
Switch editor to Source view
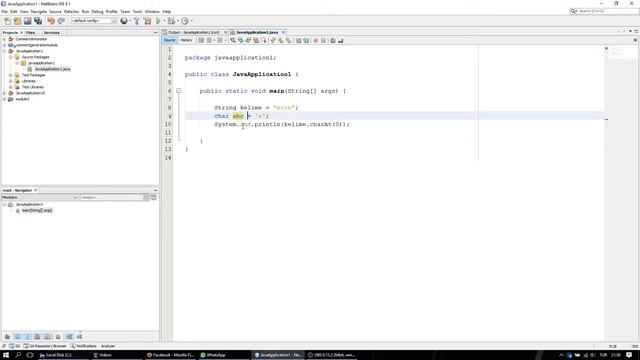(169, 40)
